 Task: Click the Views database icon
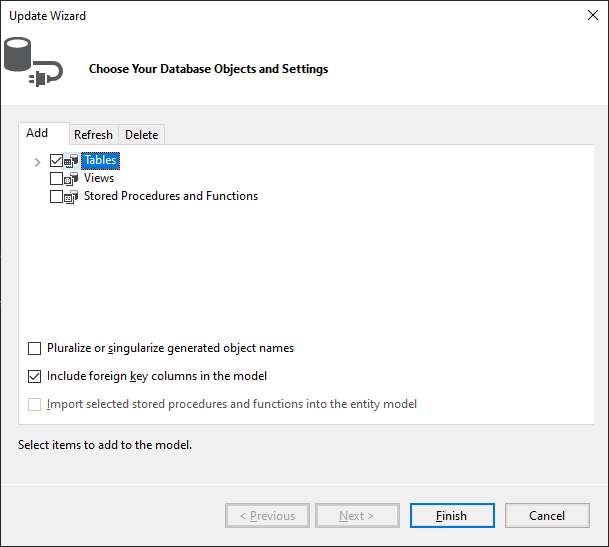click(x=71, y=179)
